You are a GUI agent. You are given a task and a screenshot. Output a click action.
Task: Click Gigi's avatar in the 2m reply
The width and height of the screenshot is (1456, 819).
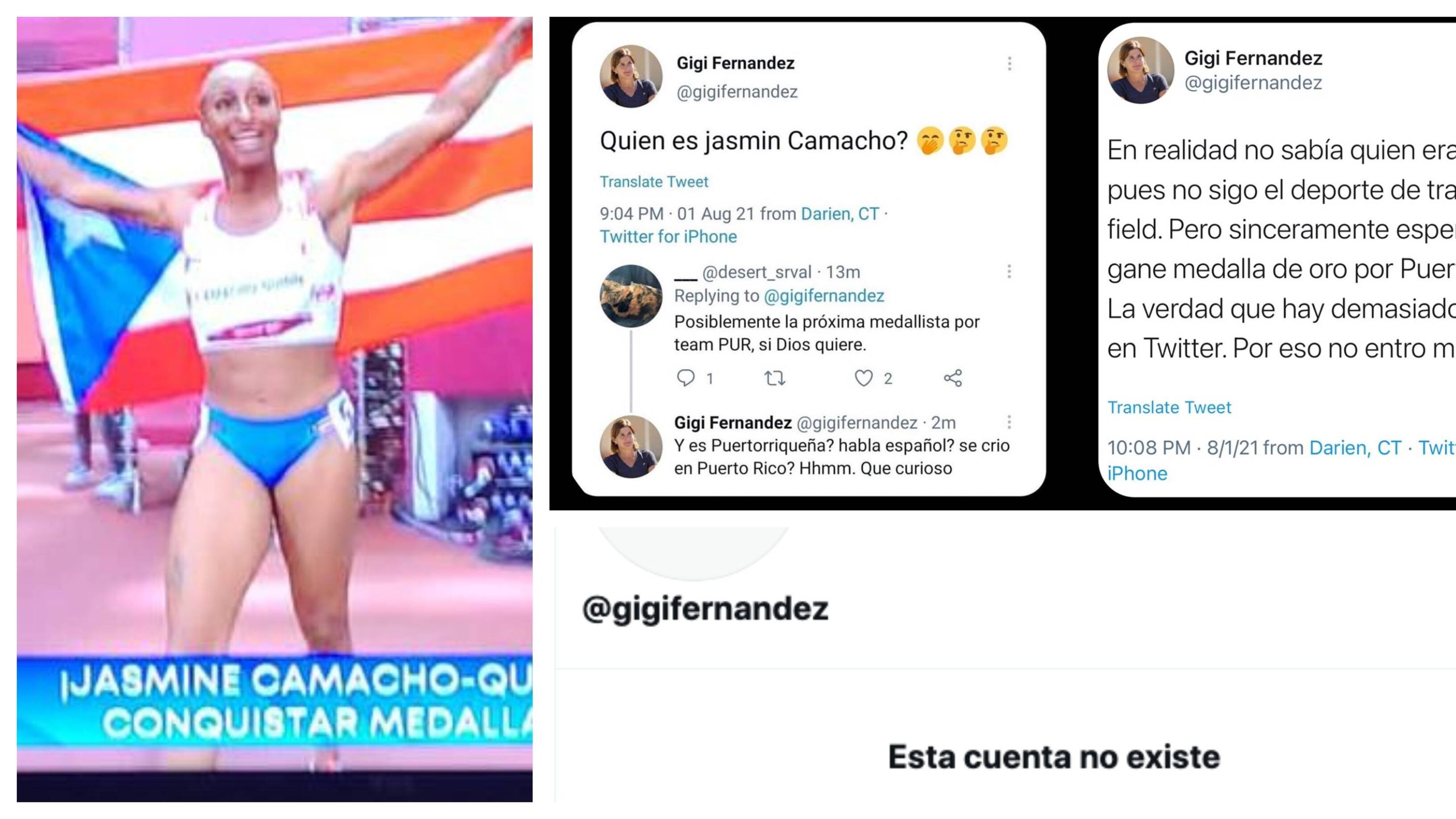click(x=631, y=447)
